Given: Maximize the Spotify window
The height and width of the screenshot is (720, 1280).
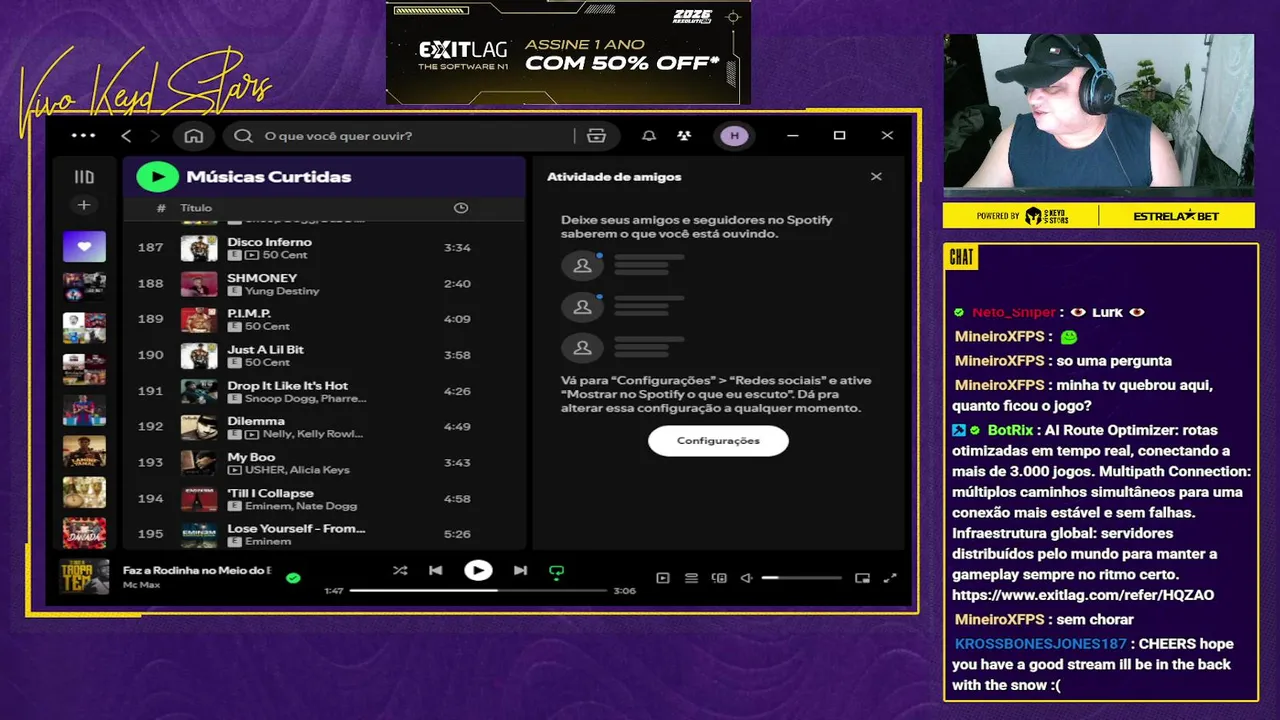Looking at the screenshot, I should tap(839, 136).
